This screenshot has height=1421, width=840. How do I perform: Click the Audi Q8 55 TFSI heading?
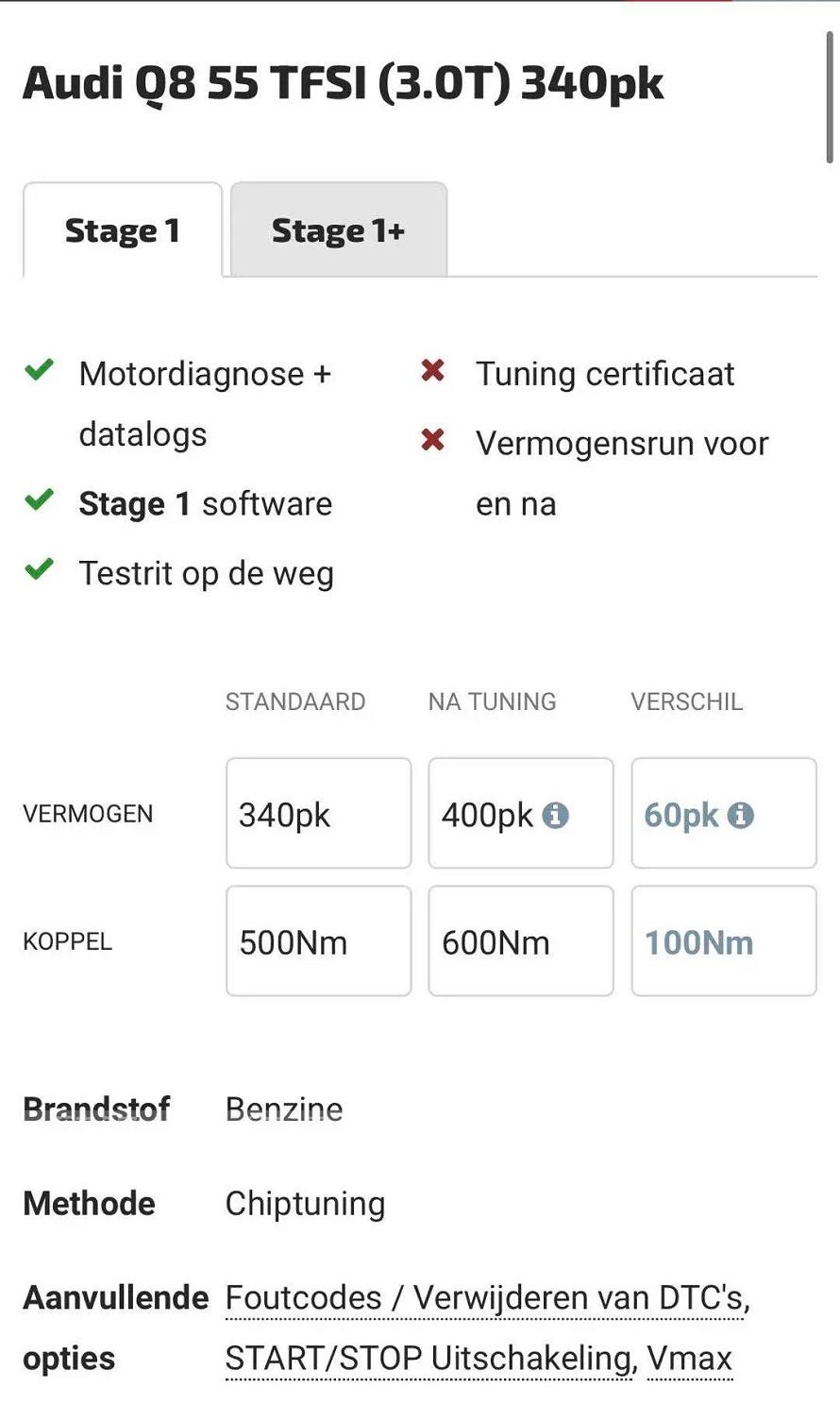point(344,83)
